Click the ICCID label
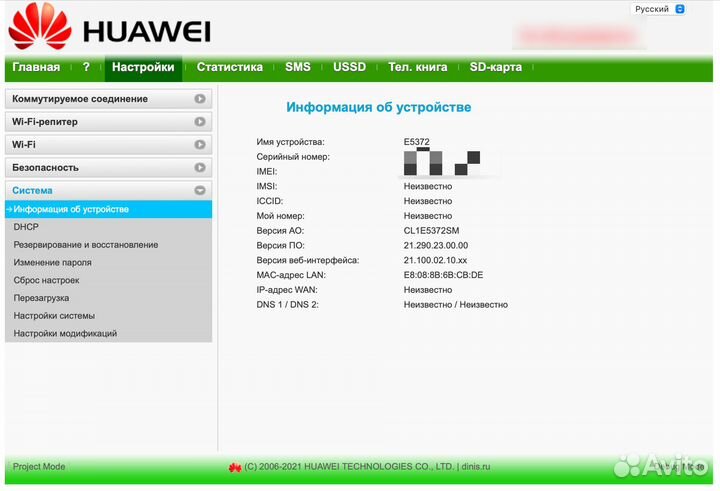 [x=270, y=201]
